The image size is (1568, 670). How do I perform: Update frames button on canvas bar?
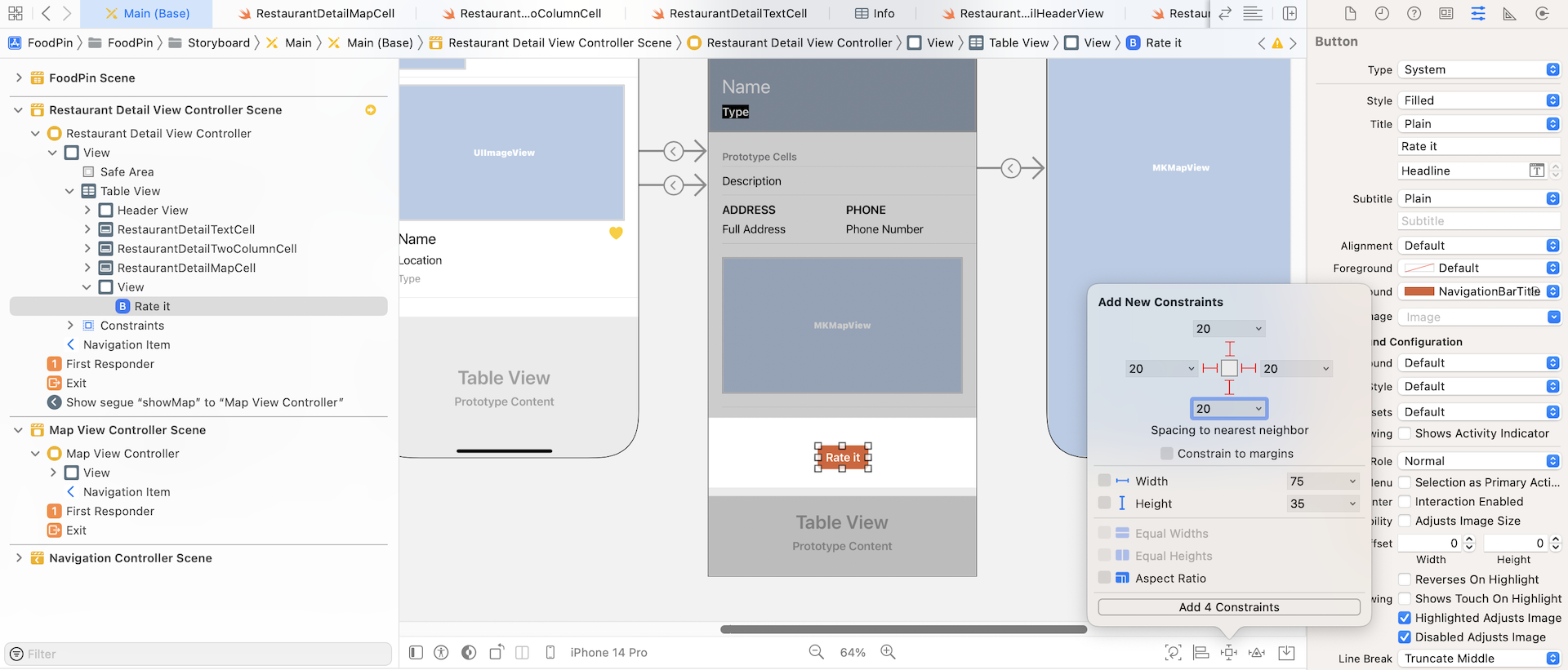click(x=1173, y=653)
